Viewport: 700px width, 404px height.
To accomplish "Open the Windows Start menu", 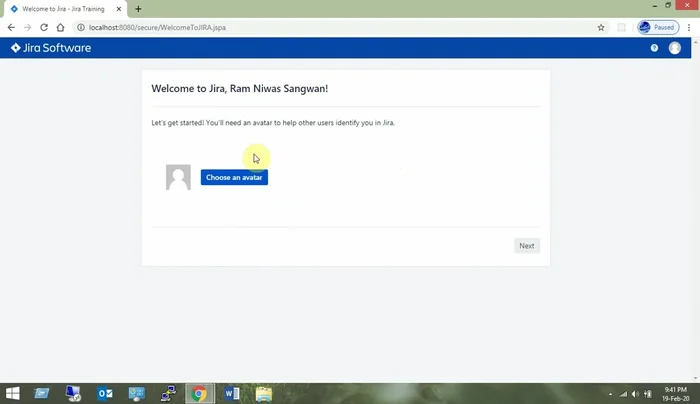I will [x=12, y=393].
